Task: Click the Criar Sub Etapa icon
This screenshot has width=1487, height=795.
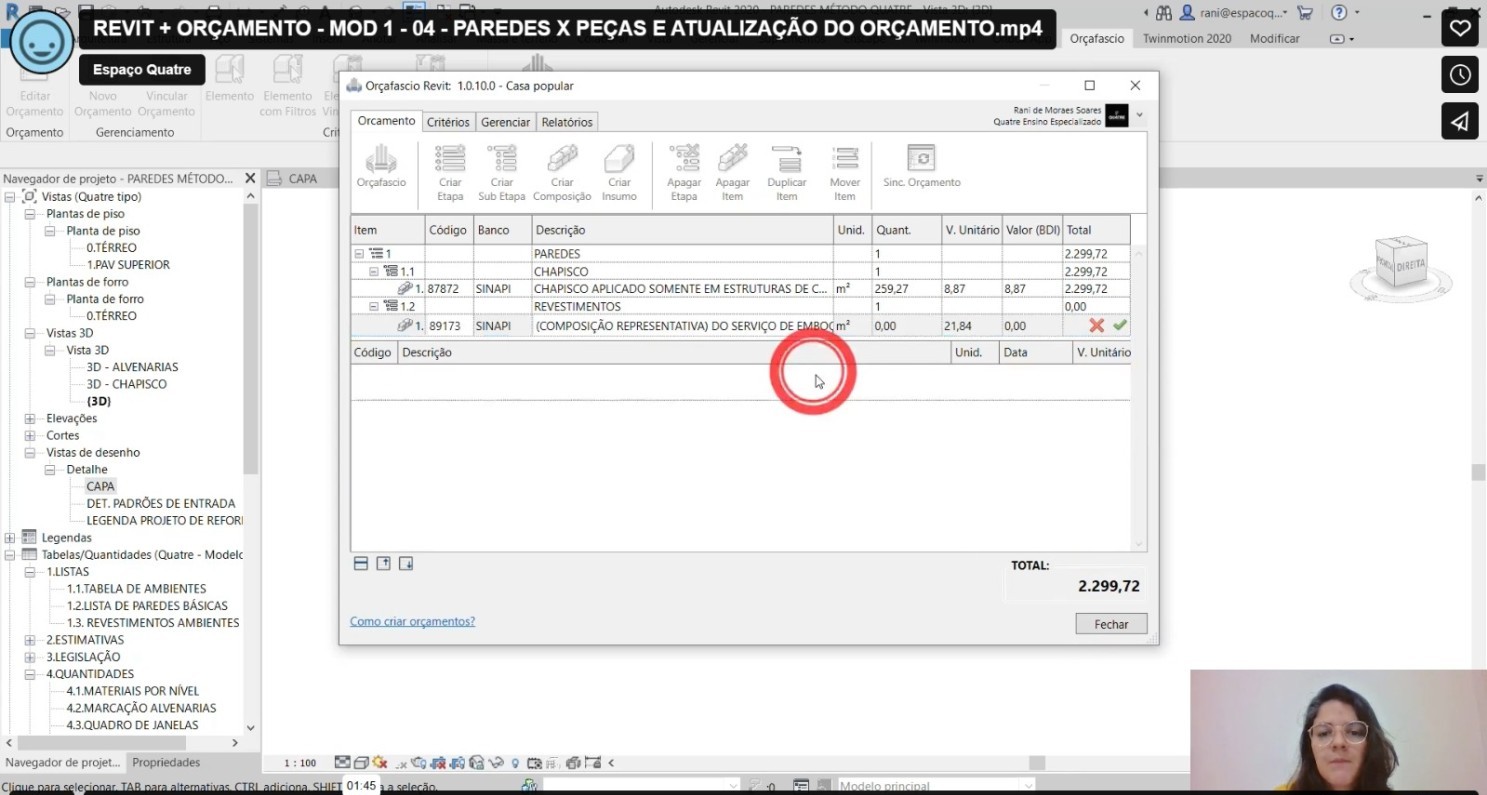Action: pyautogui.click(x=501, y=161)
